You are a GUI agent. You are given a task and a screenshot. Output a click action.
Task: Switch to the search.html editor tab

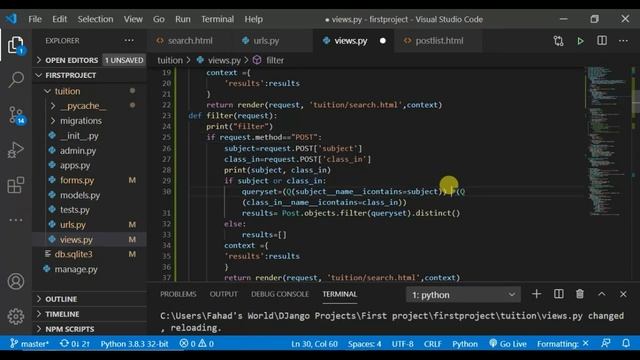click(189, 41)
